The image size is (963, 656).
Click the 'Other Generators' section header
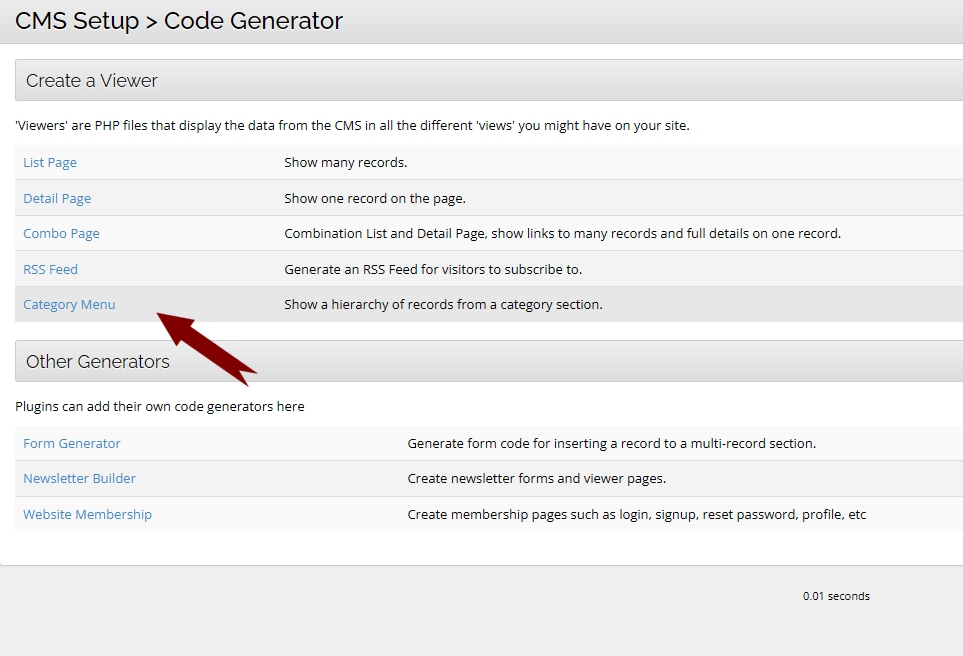coord(98,362)
